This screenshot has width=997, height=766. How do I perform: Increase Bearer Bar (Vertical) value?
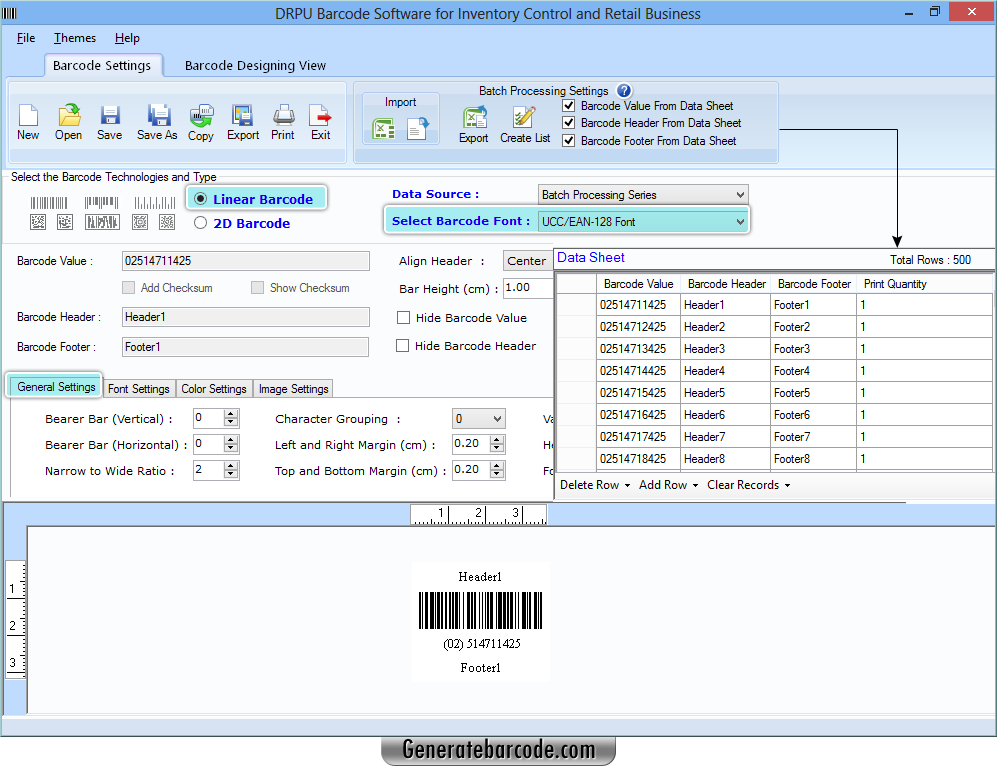click(231, 414)
